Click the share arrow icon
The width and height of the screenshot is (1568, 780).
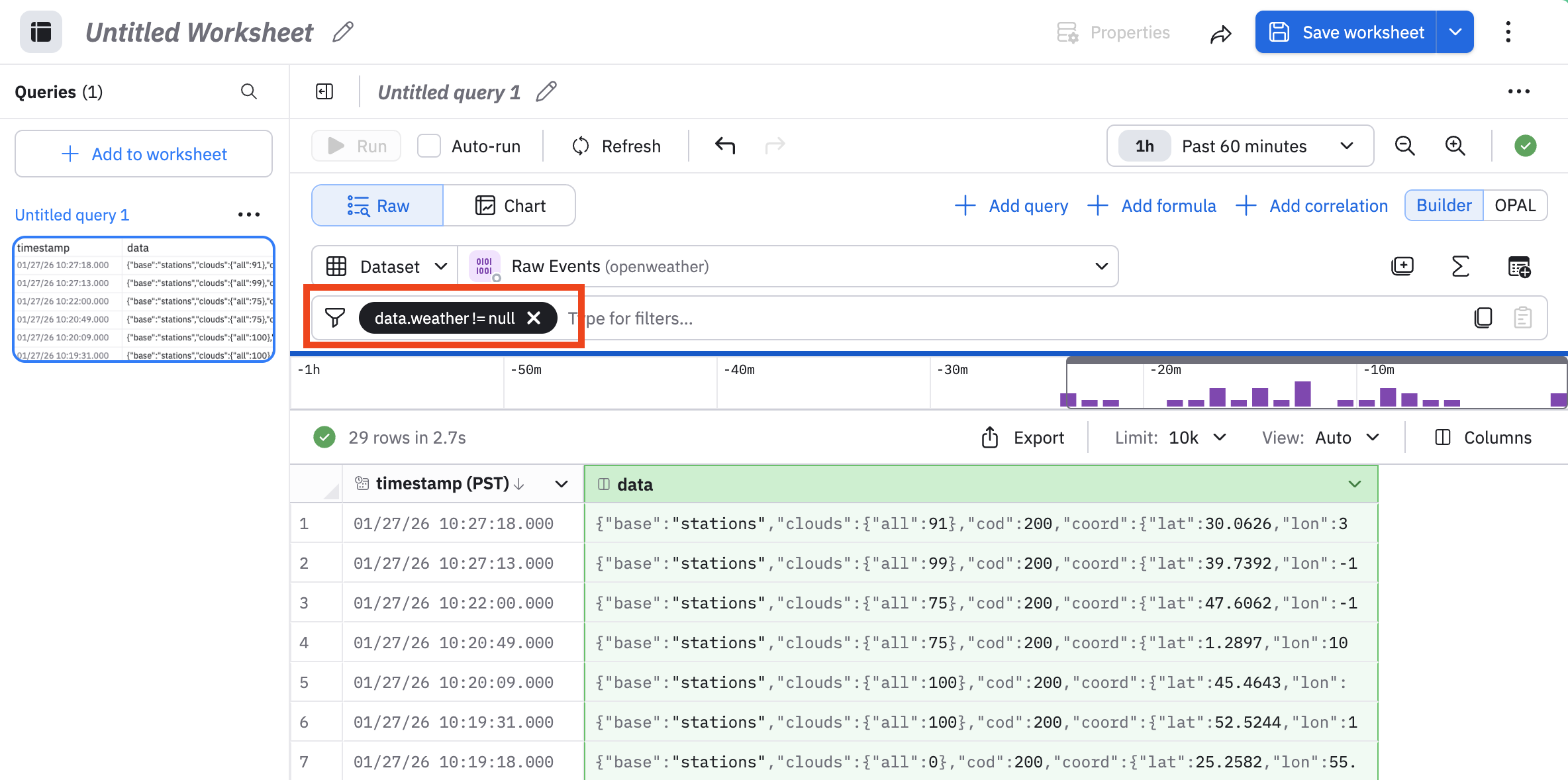coord(1220,33)
